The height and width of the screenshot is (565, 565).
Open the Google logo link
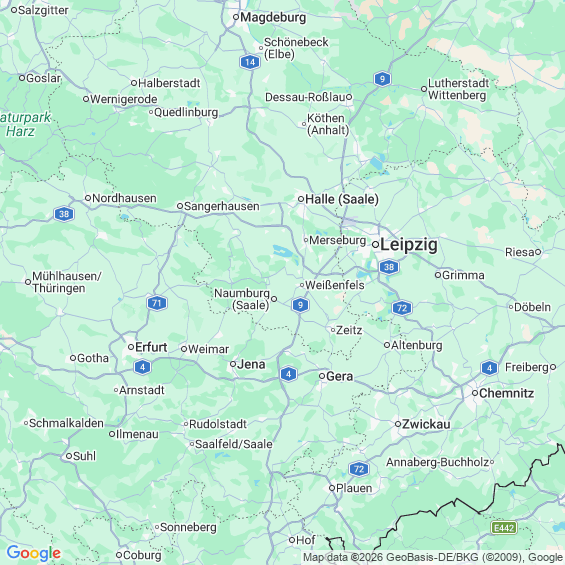click(x=34, y=553)
